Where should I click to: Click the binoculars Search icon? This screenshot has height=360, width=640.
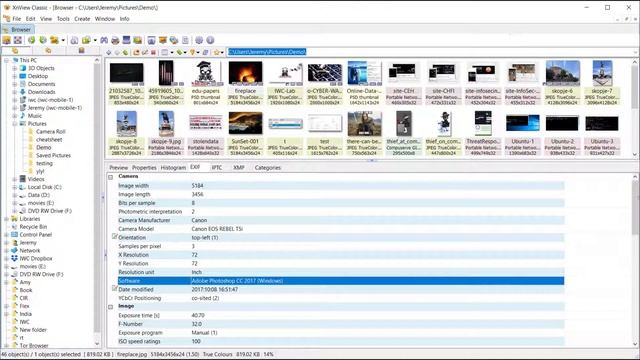104,40
